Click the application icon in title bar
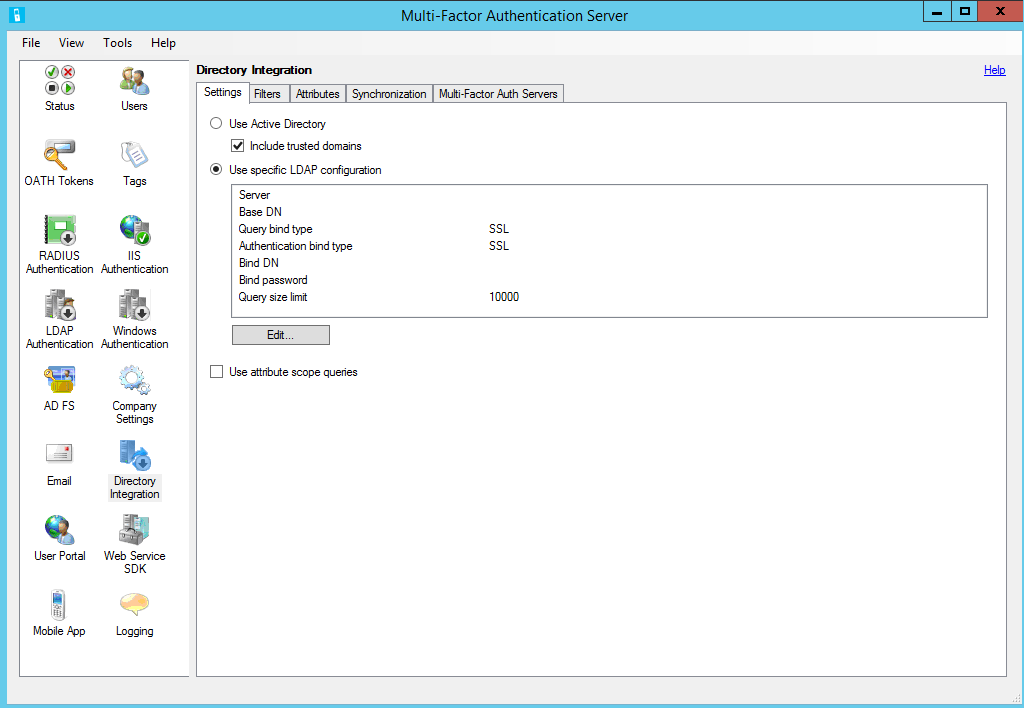Screen dimensions: 1024x708 [17, 14]
